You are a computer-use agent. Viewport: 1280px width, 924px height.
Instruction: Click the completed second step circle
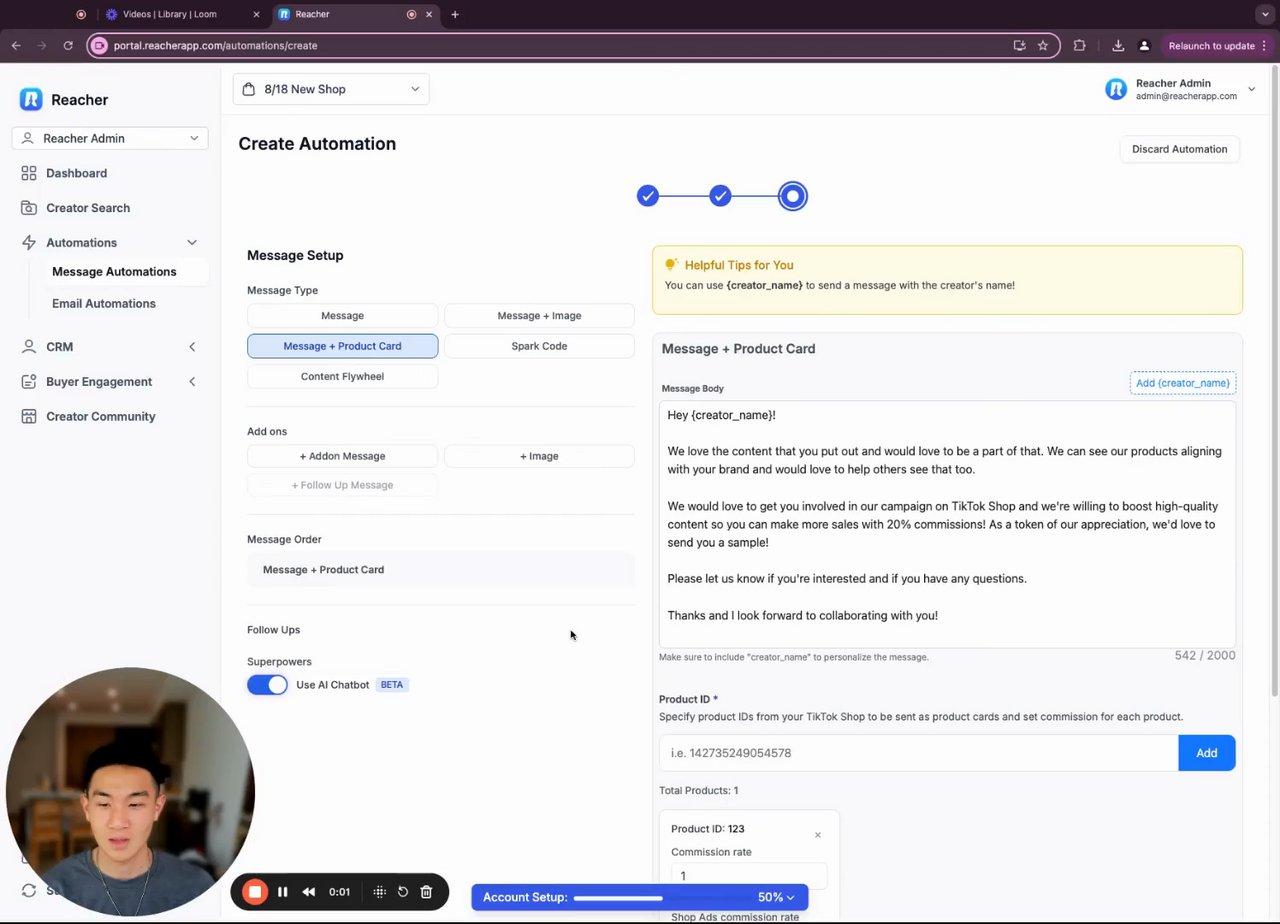pos(720,196)
